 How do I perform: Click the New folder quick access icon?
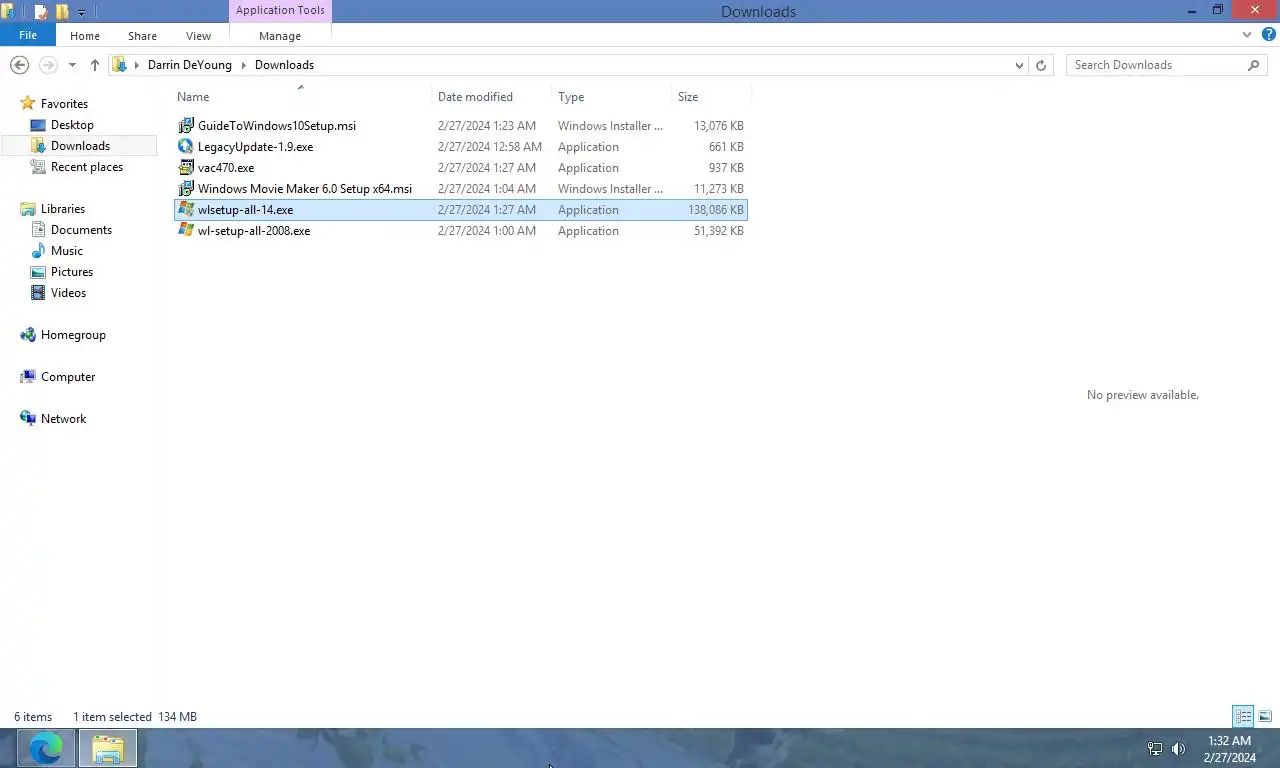point(62,12)
